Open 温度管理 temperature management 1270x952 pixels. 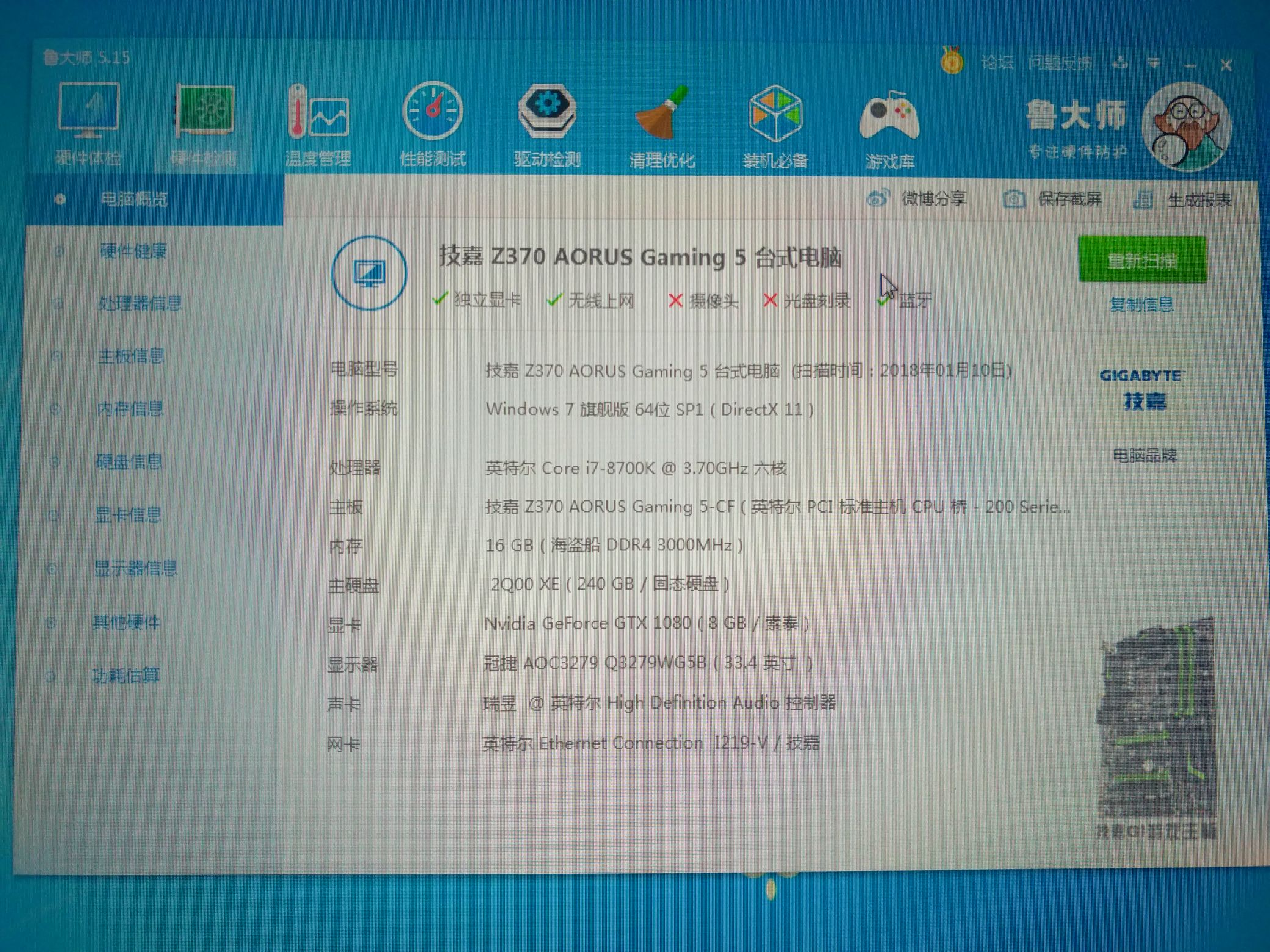coord(318,125)
